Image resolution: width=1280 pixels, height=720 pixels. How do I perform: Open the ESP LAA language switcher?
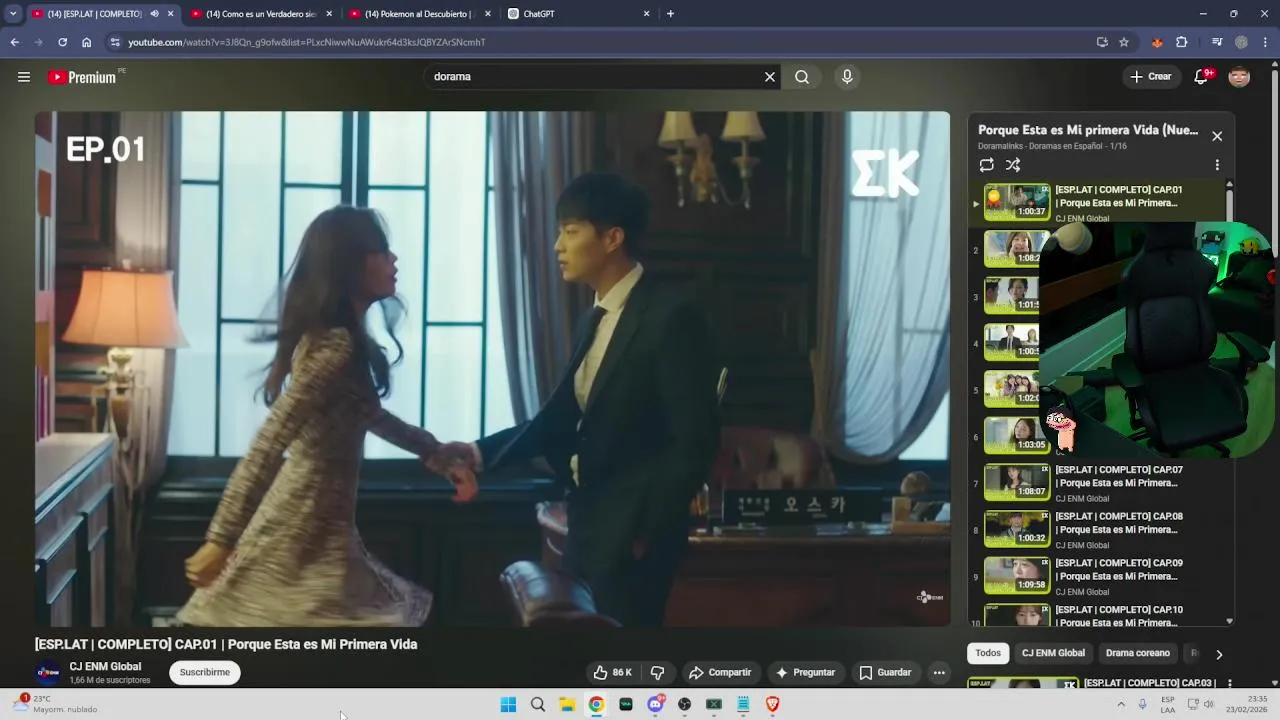(x=1168, y=705)
